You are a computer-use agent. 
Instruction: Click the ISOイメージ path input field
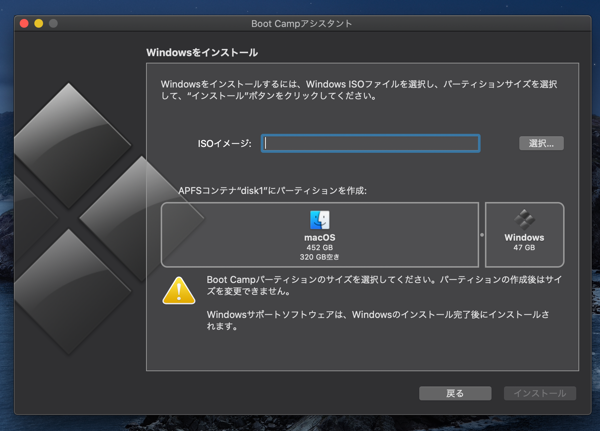click(370, 144)
